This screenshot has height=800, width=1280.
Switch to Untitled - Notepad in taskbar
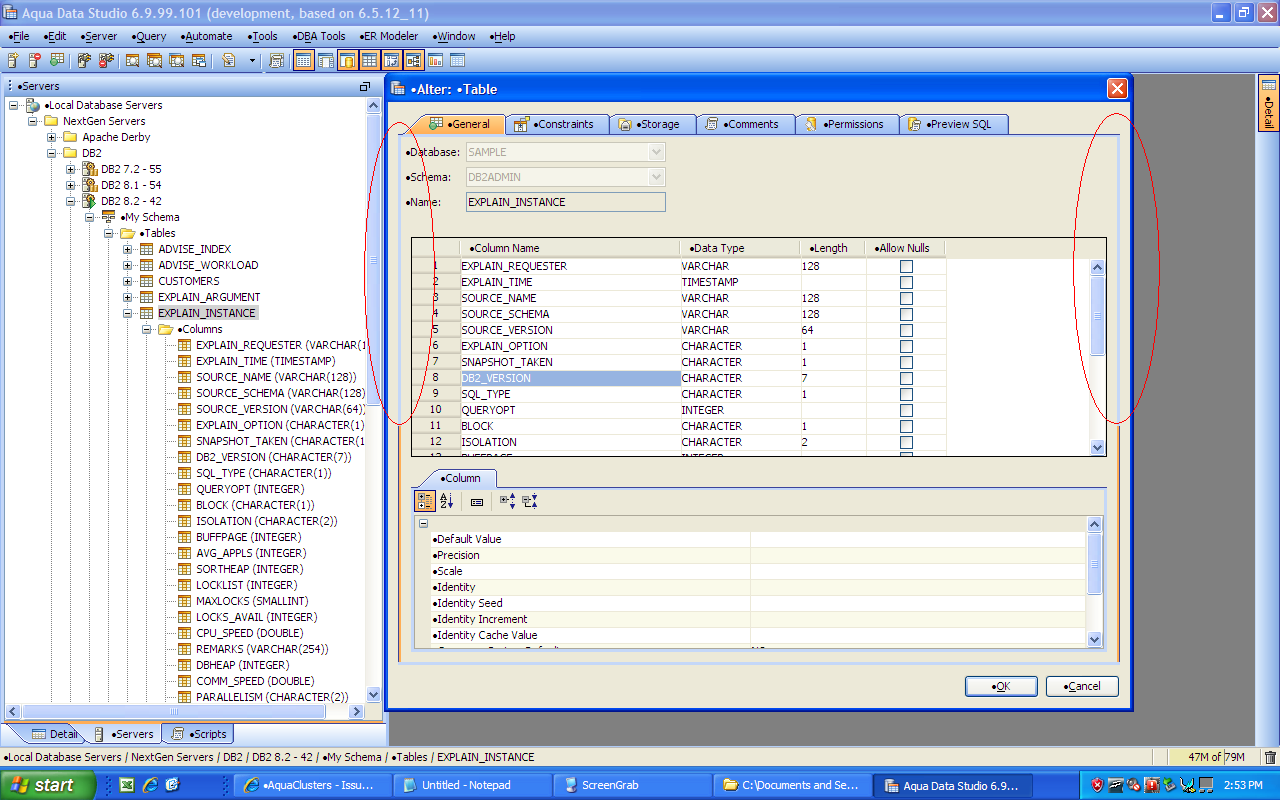(x=473, y=785)
